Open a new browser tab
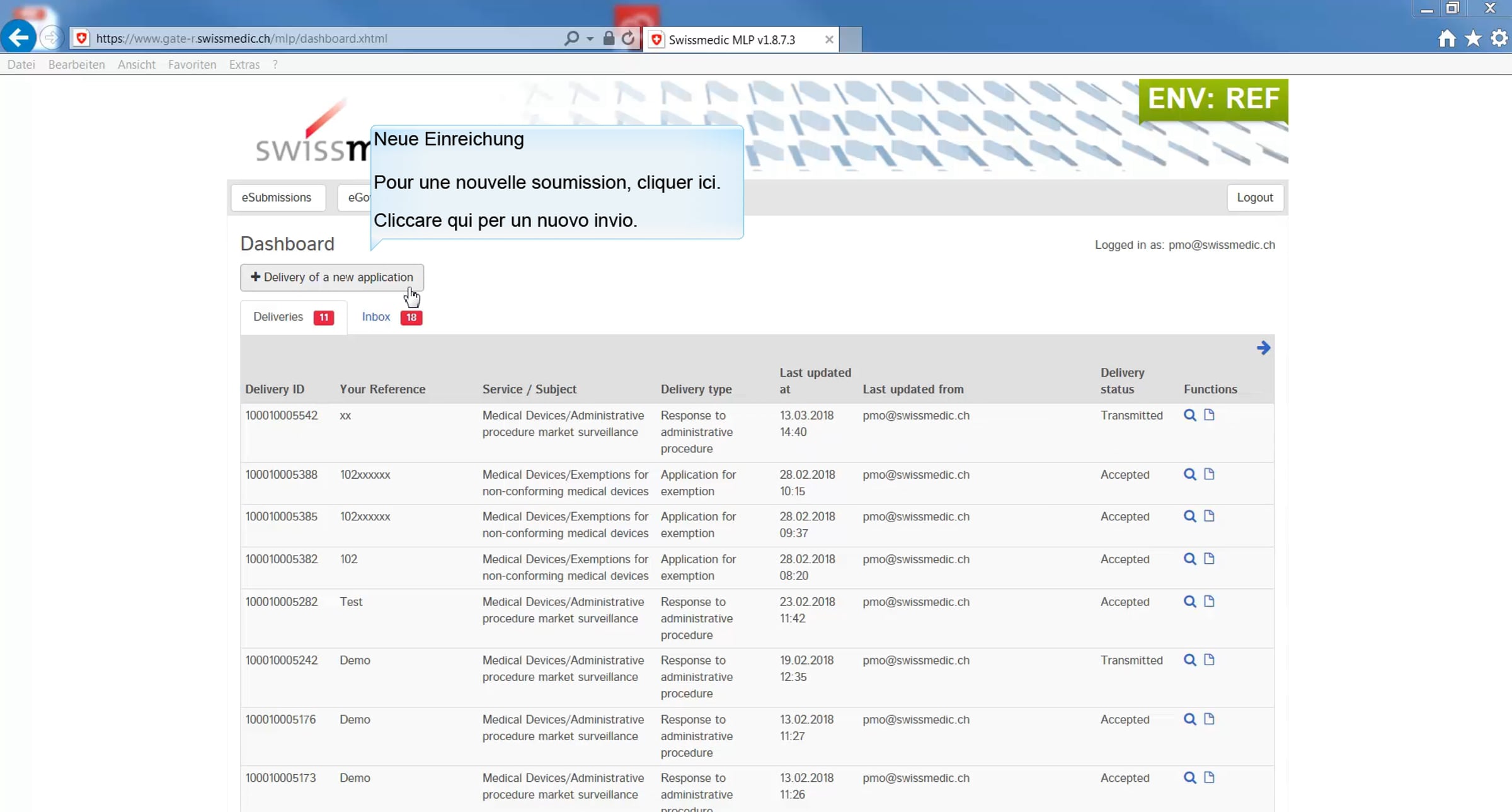 (x=850, y=40)
